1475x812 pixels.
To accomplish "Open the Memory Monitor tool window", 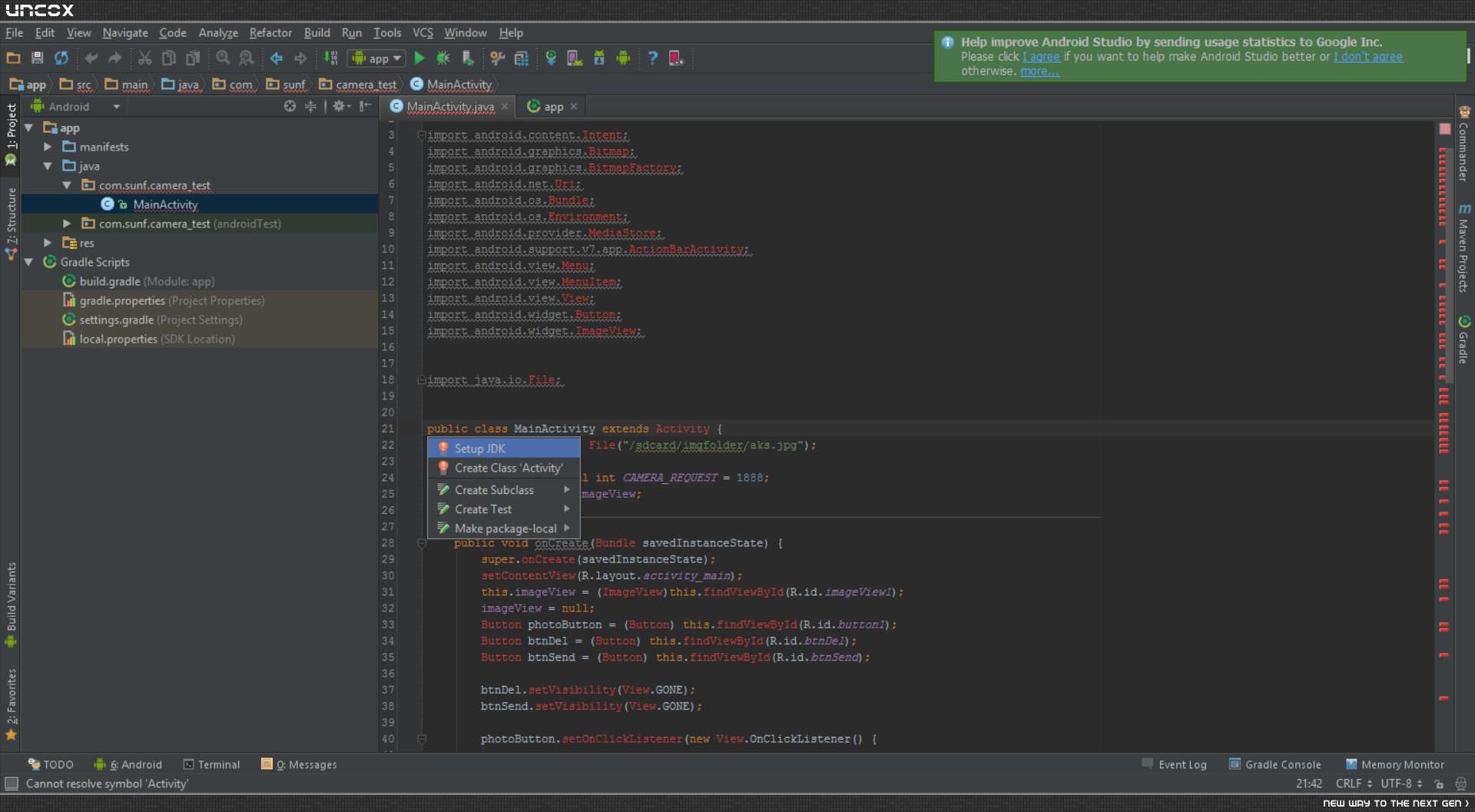I will [1395, 764].
